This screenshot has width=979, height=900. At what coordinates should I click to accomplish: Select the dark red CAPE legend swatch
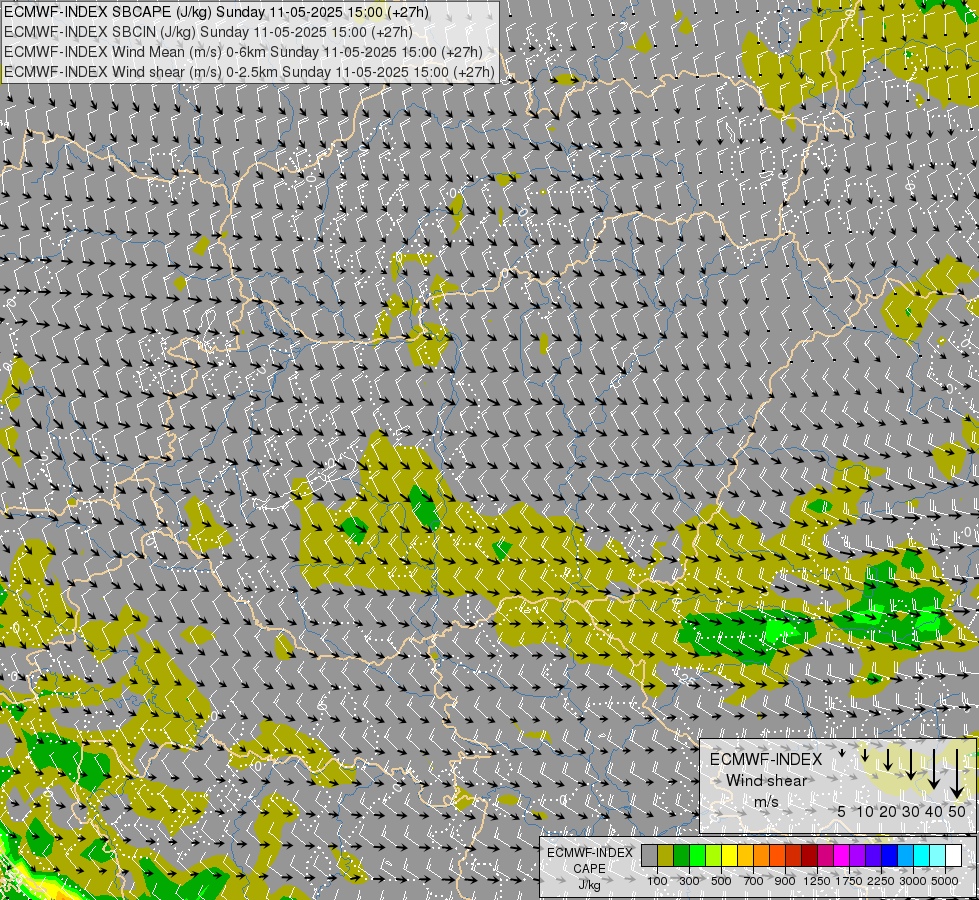point(809,855)
